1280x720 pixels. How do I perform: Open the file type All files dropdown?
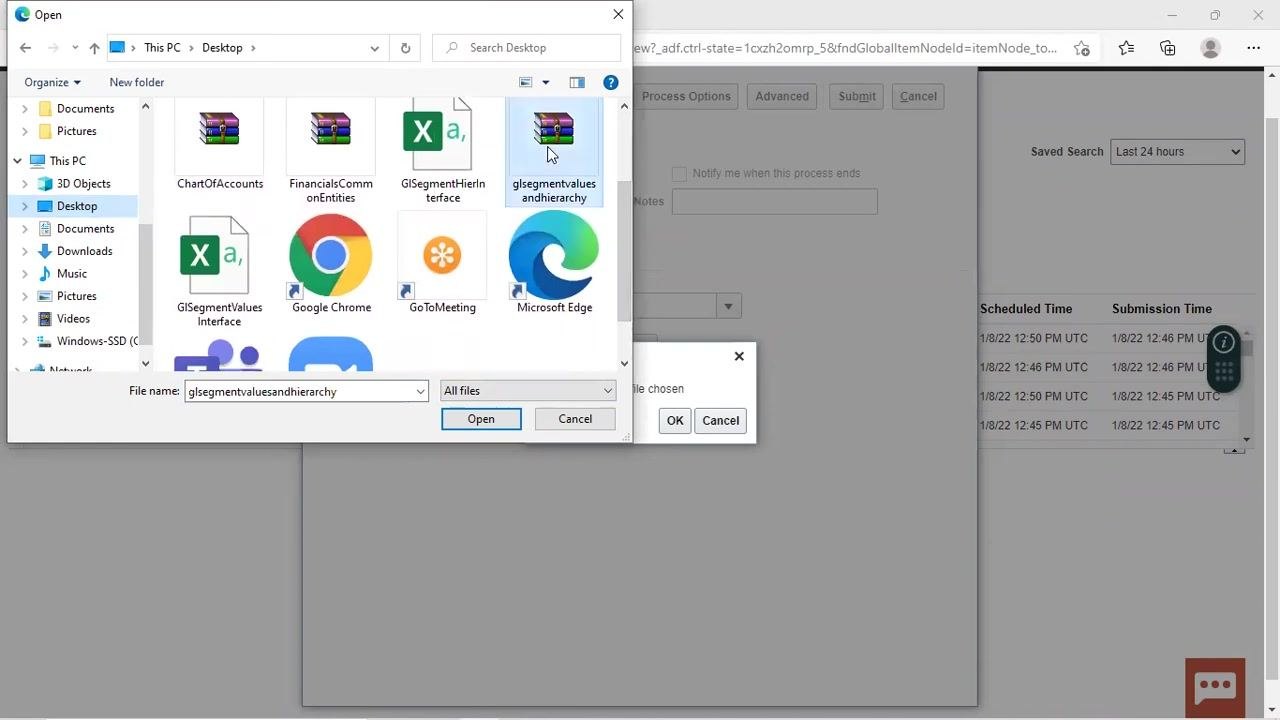pyautogui.click(x=528, y=391)
